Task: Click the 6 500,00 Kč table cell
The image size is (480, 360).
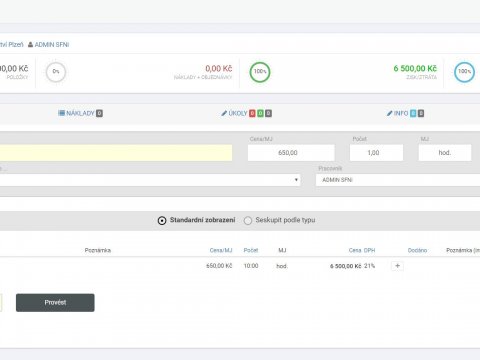Action: [346, 266]
